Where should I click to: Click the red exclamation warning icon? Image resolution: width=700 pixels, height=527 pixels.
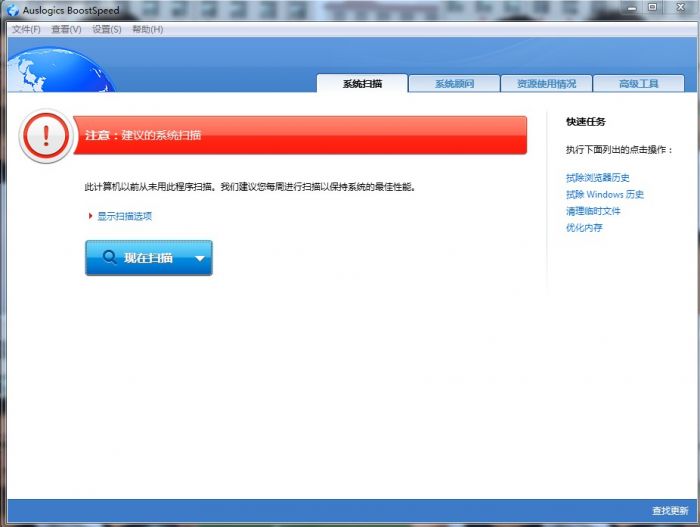46,135
